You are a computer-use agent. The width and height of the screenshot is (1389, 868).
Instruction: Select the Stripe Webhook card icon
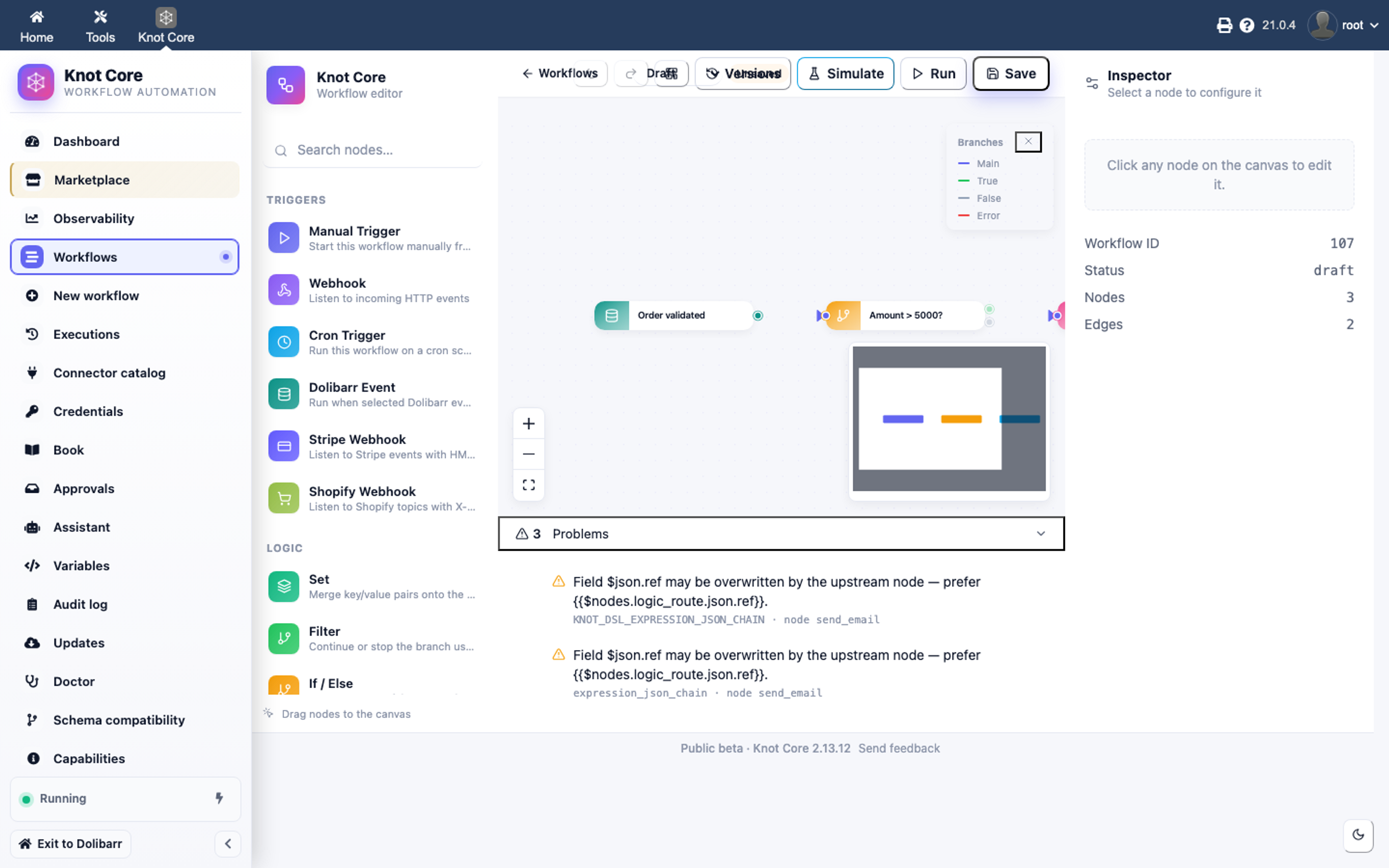[x=284, y=446]
